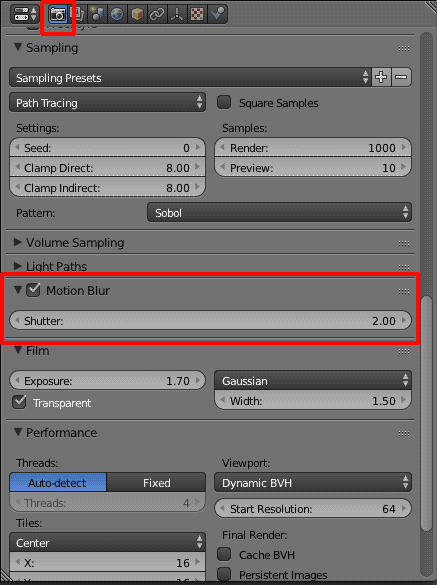The height and width of the screenshot is (585, 437).
Task: Open the Sampling Presets dropdown
Action: (190, 77)
